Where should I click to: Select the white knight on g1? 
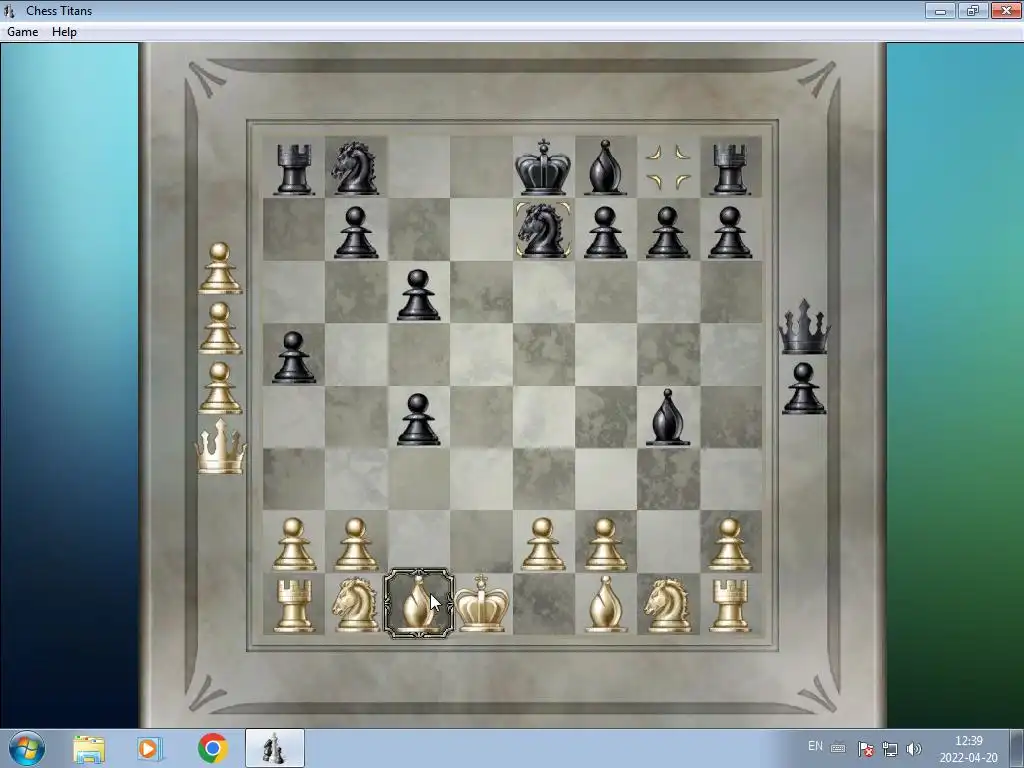pyautogui.click(x=667, y=605)
